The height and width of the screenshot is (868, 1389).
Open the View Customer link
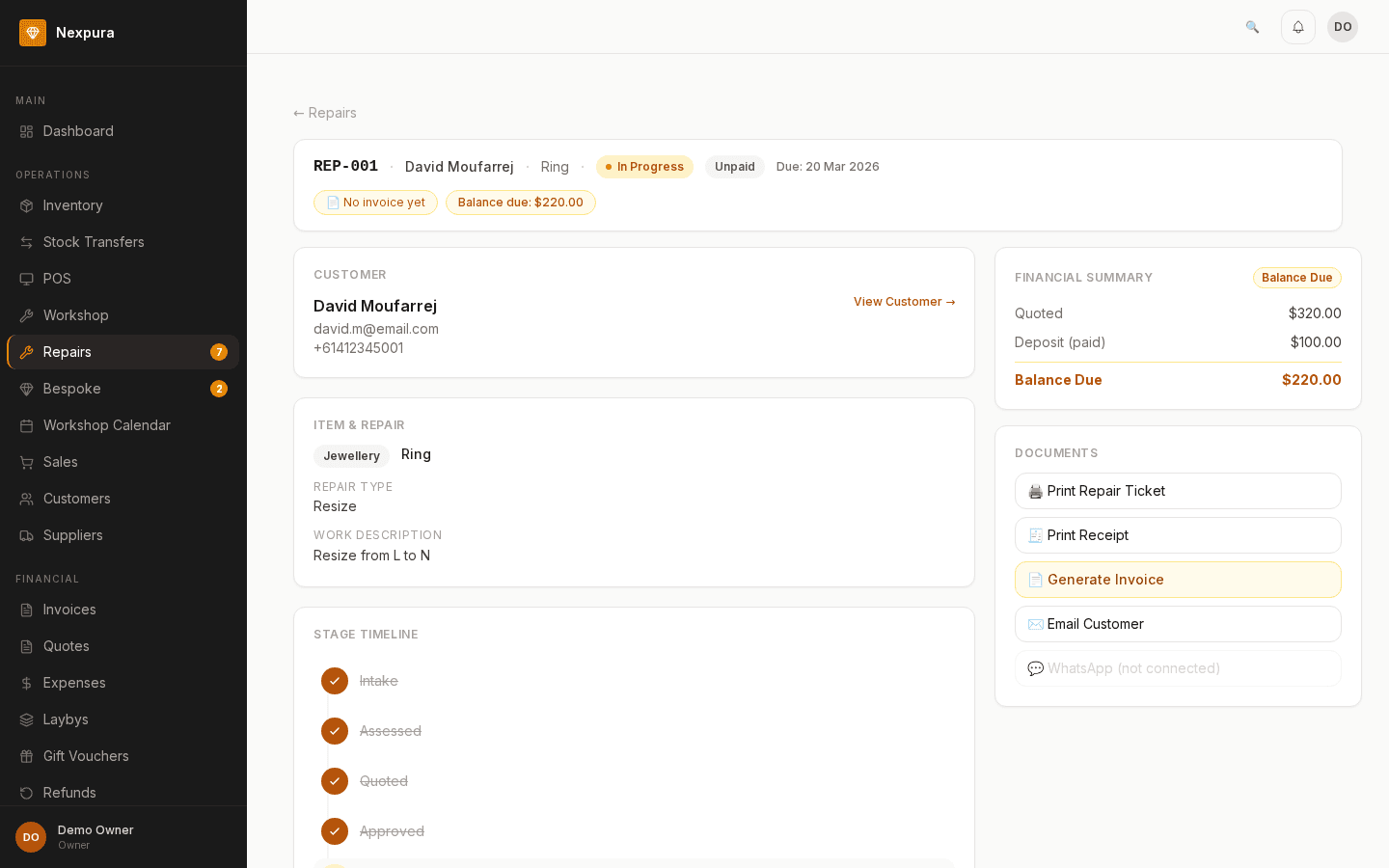904,302
